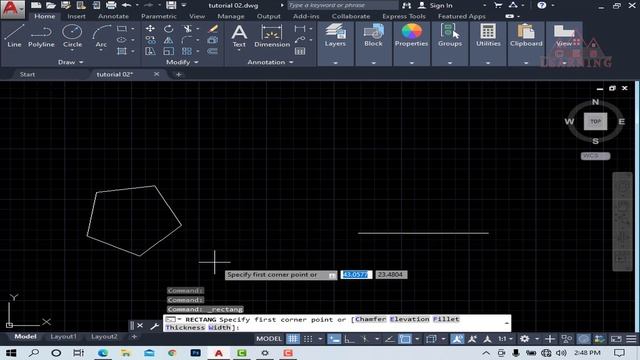Click the WCS coordinate system label
The width and height of the screenshot is (640, 360).
click(x=596, y=156)
